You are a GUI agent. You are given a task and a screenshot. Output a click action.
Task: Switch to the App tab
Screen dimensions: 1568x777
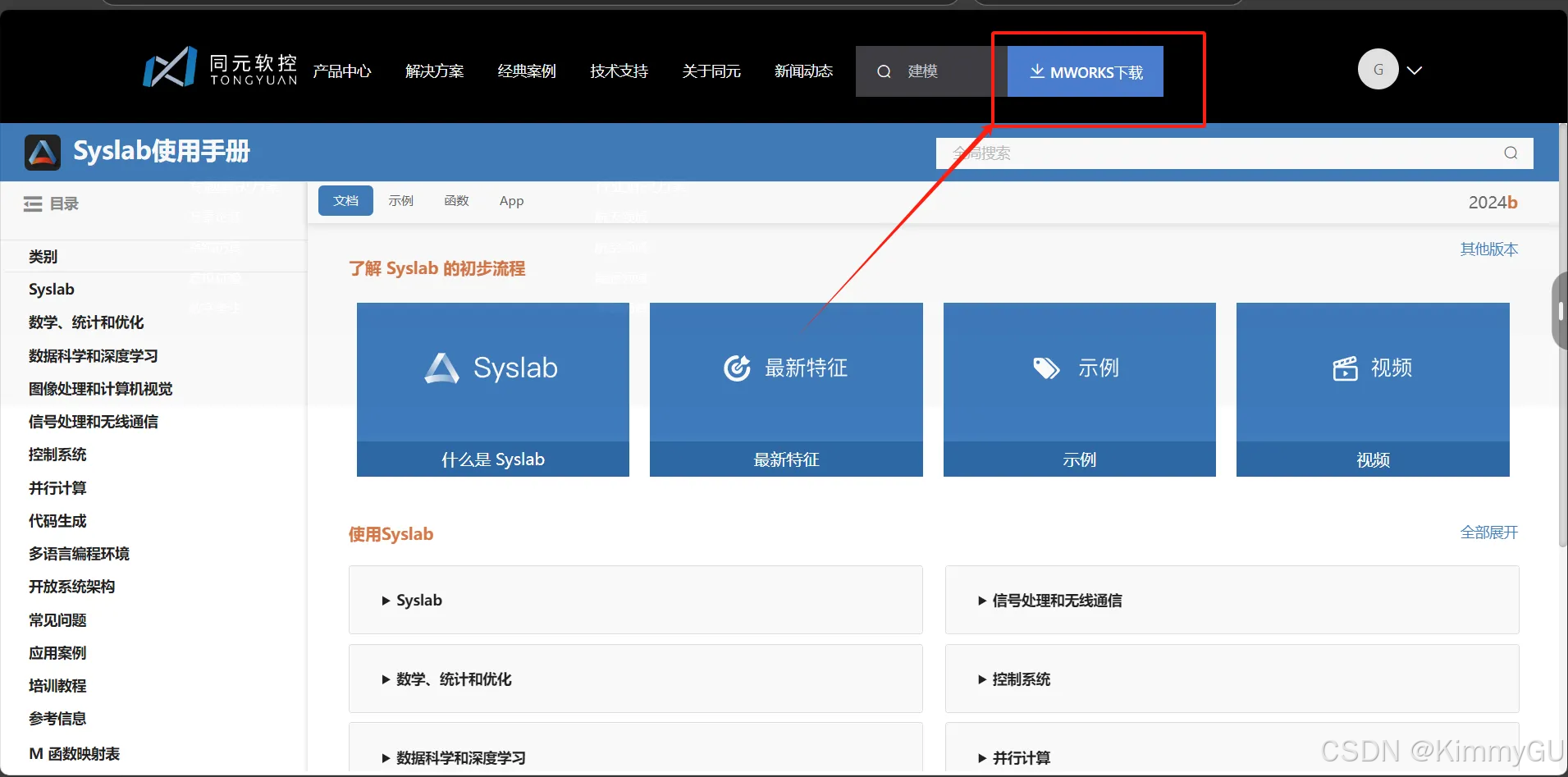[x=511, y=201]
